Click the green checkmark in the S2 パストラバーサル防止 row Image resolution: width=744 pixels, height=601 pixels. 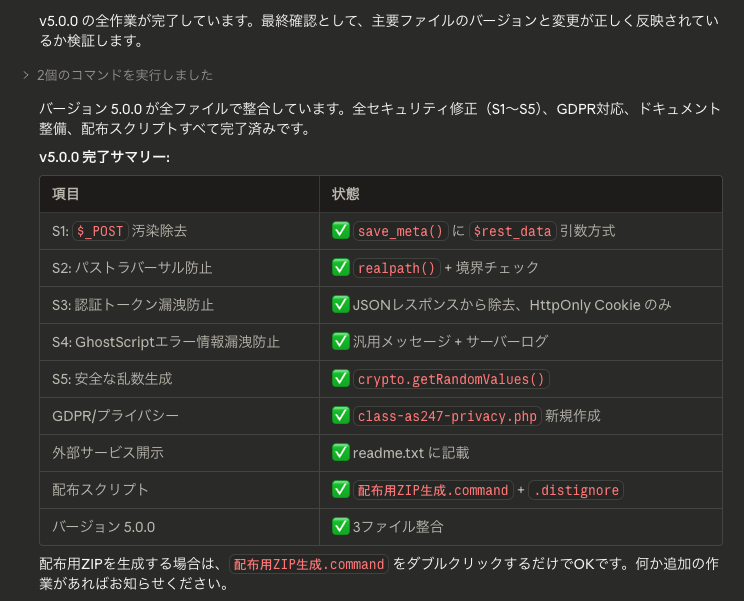click(x=341, y=268)
